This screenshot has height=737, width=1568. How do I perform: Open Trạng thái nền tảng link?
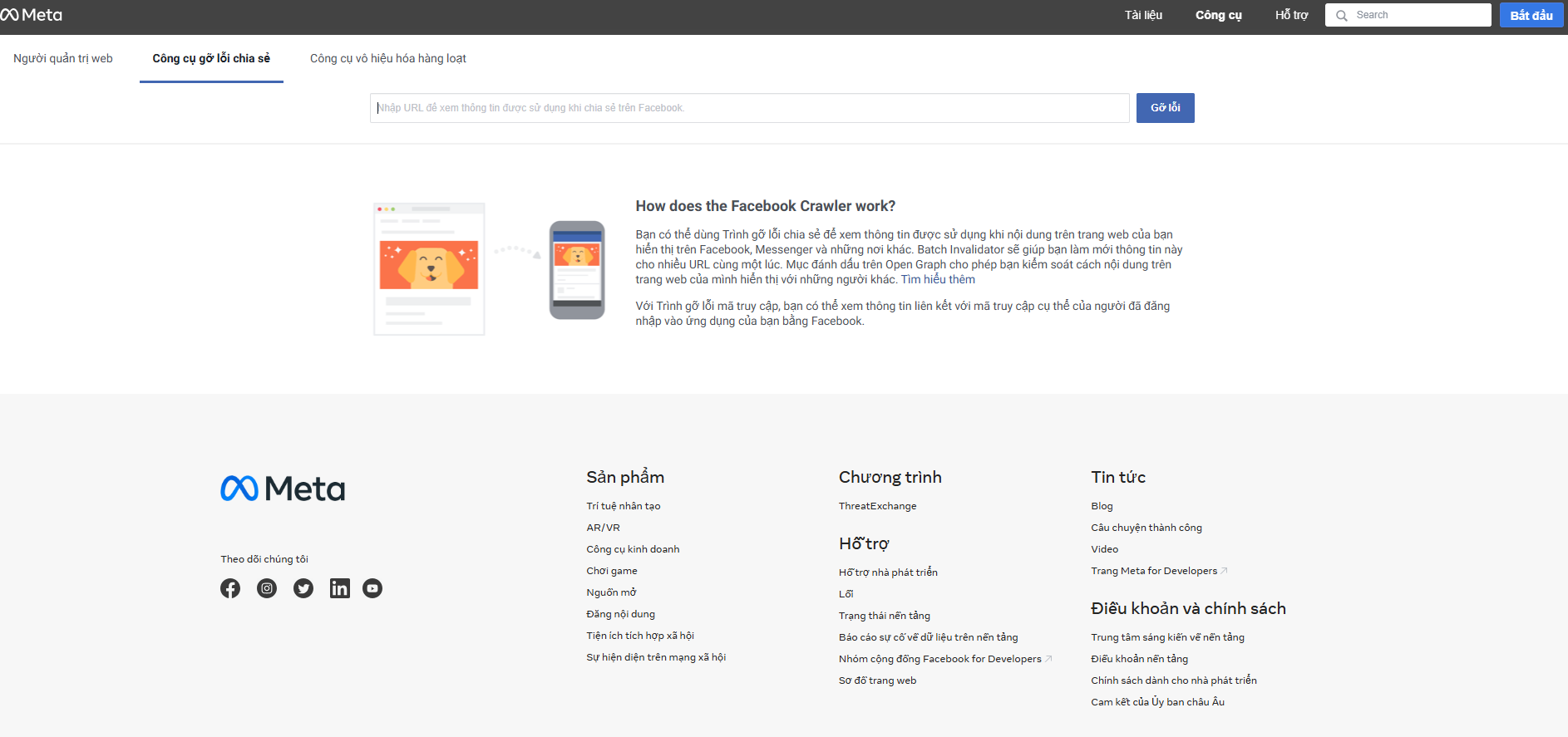click(885, 616)
